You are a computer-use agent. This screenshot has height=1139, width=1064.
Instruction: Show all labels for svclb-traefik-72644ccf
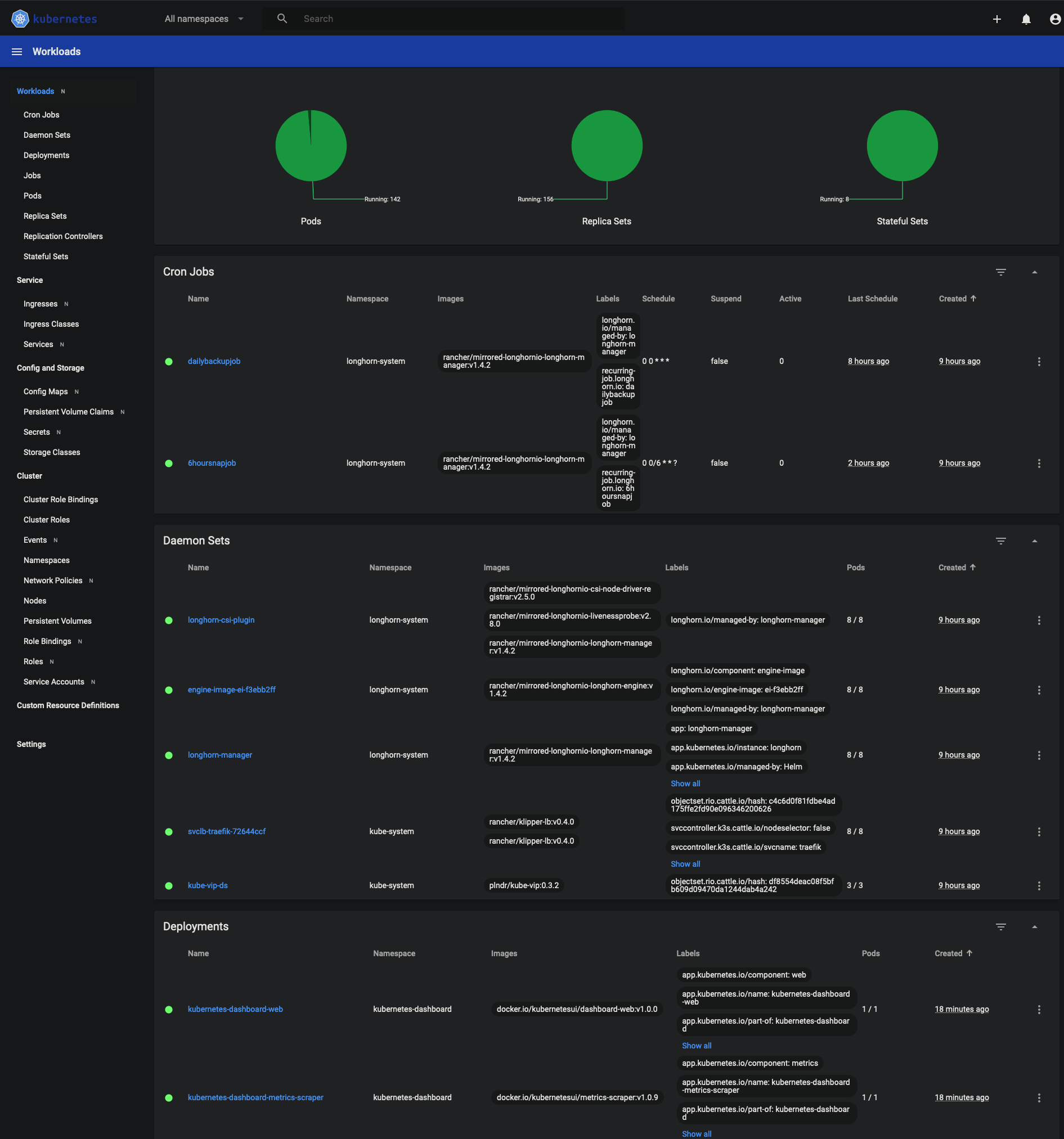tap(685, 863)
